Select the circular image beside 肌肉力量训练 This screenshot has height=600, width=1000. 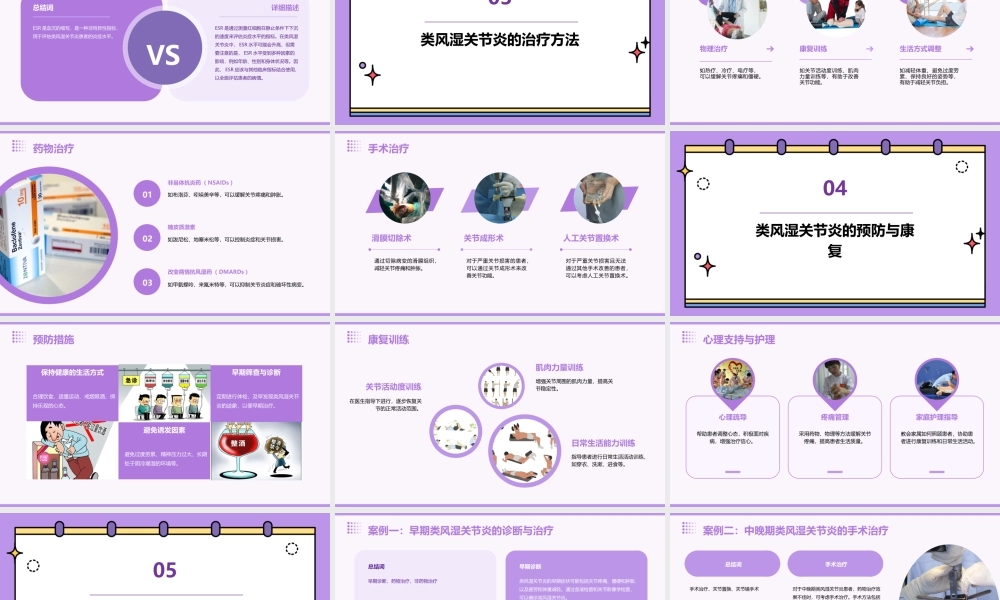[x=501, y=385]
